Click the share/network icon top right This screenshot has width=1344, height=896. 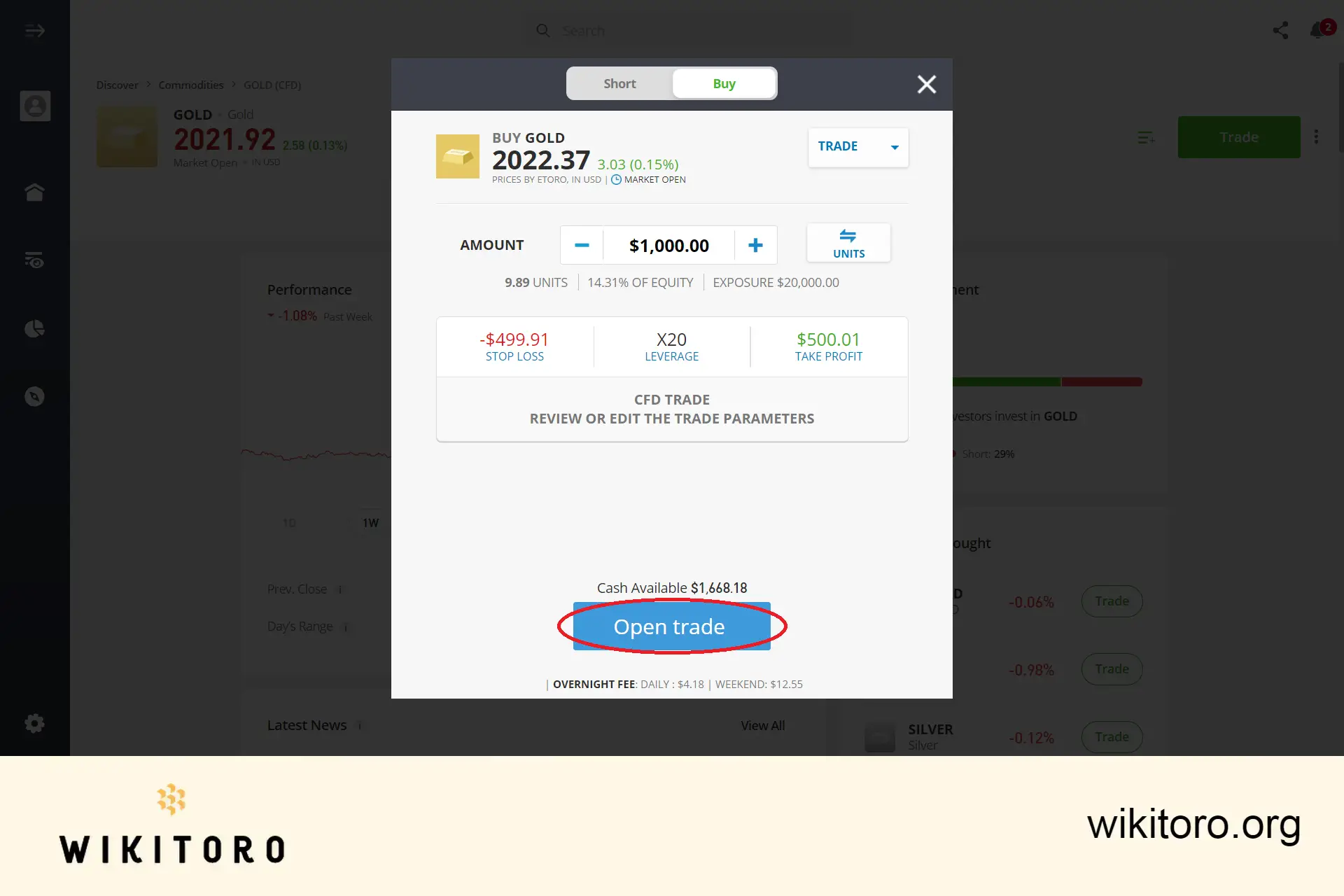[x=1281, y=30]
